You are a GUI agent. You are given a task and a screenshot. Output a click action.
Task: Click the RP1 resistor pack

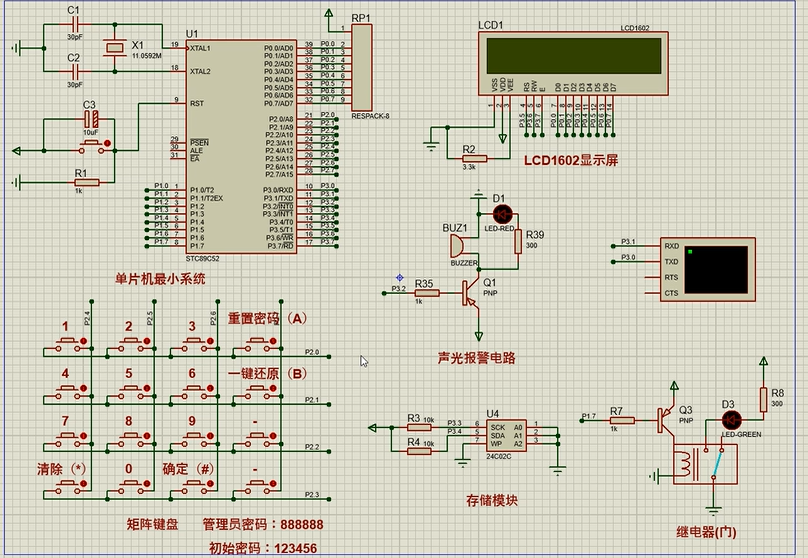361,67
